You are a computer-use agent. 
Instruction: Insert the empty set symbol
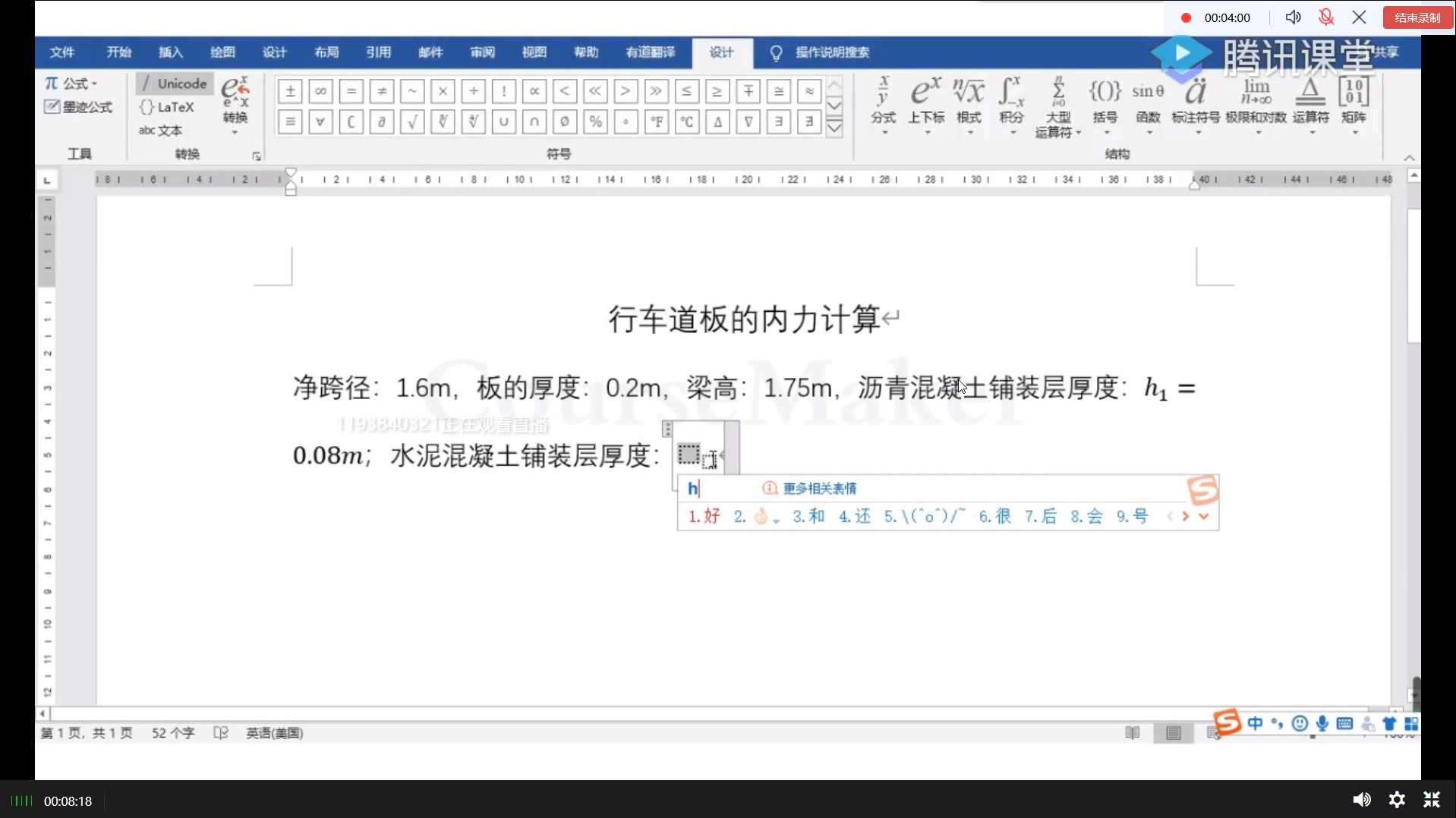pyautogui.click(x=565, y=121)
